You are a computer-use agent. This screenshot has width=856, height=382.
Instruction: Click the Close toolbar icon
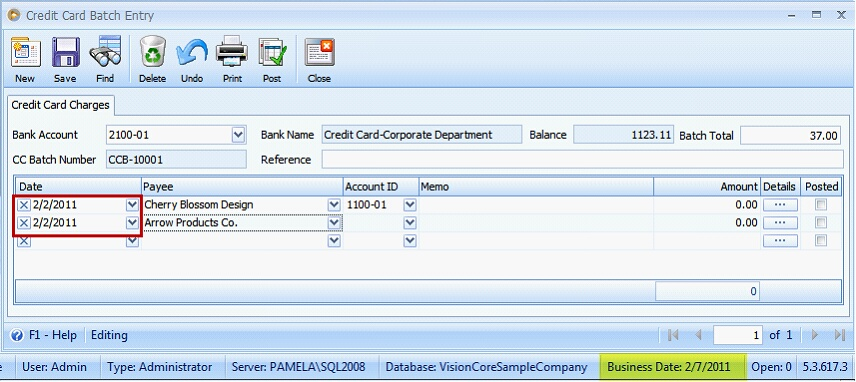pos(319,53)
